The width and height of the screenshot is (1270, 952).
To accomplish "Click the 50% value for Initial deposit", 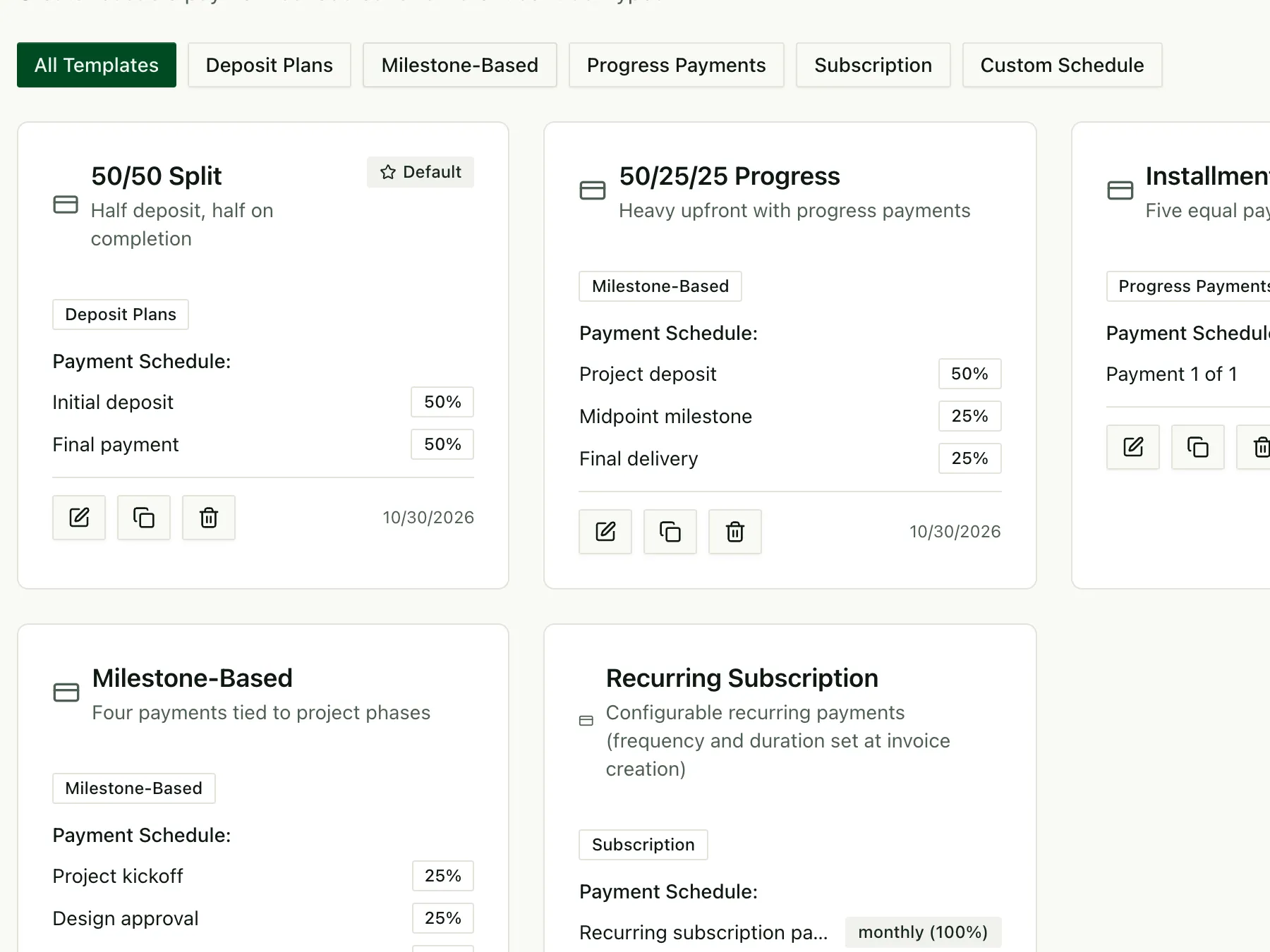I will point(442,402).
